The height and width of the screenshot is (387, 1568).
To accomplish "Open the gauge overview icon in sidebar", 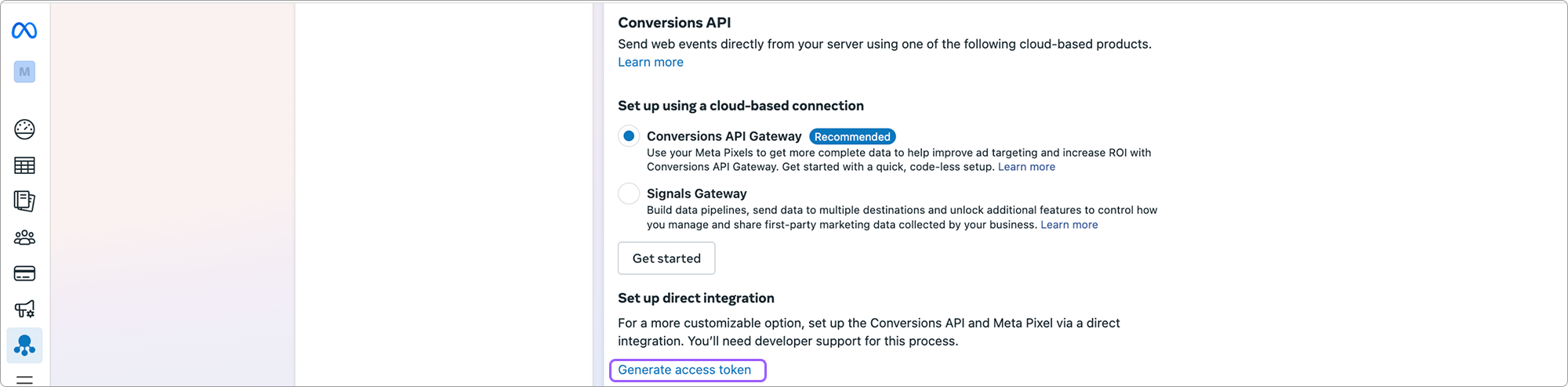I will click(x=24, y=129).
